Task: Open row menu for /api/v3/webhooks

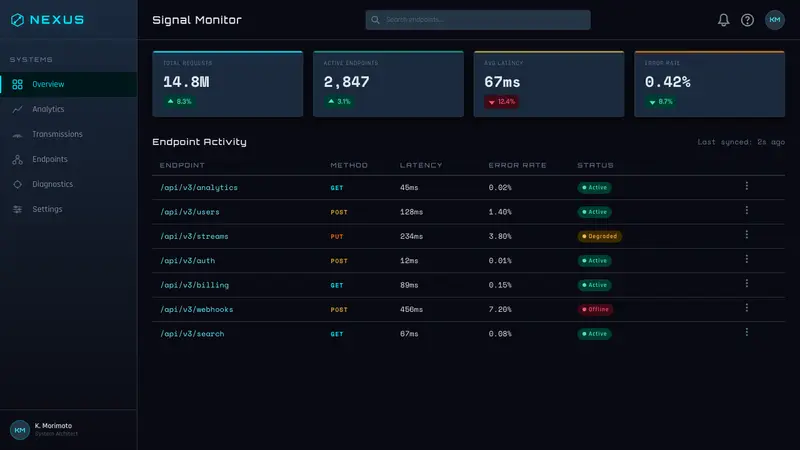Action: click(746, 308)
